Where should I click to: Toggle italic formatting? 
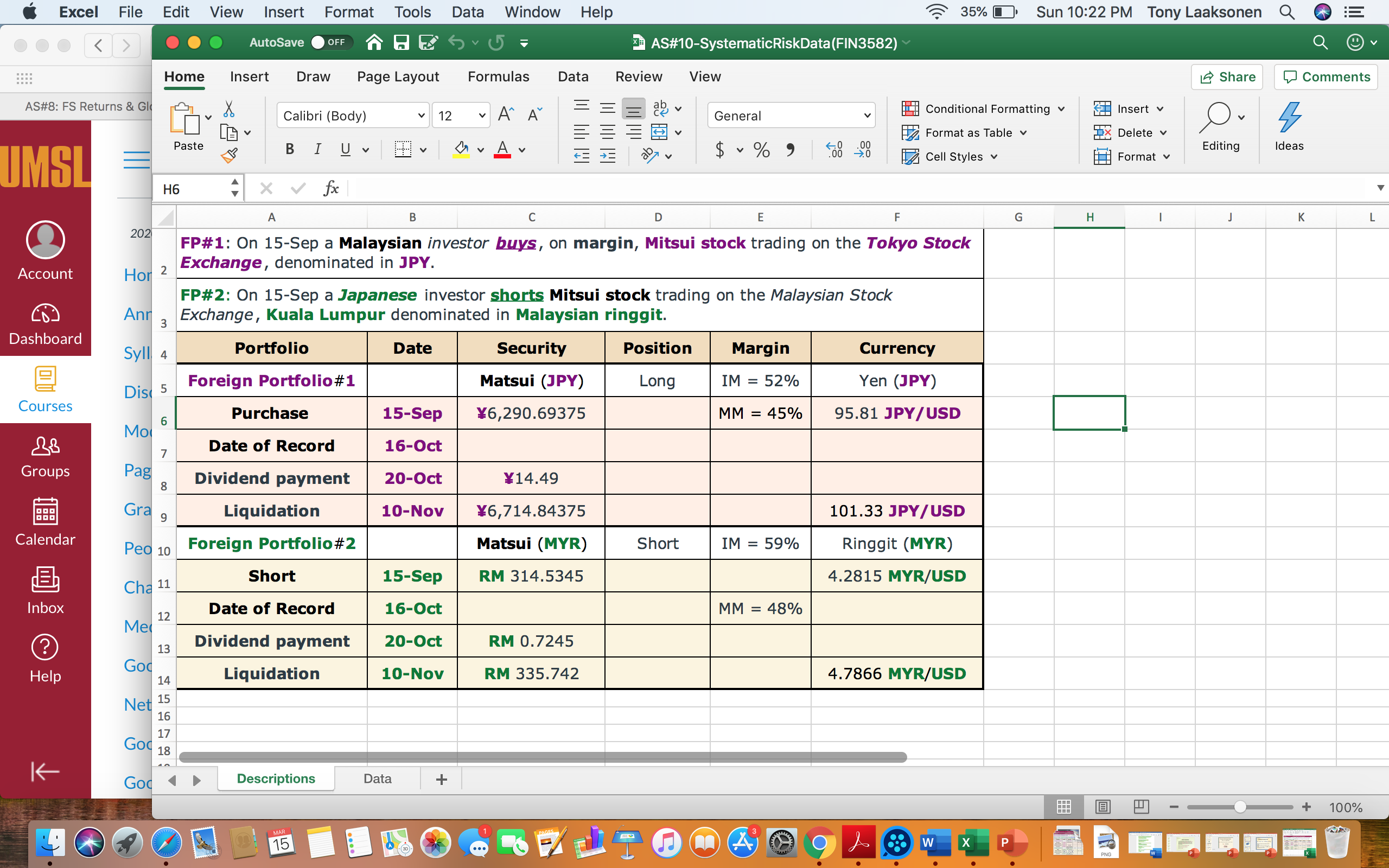(317, 149)
